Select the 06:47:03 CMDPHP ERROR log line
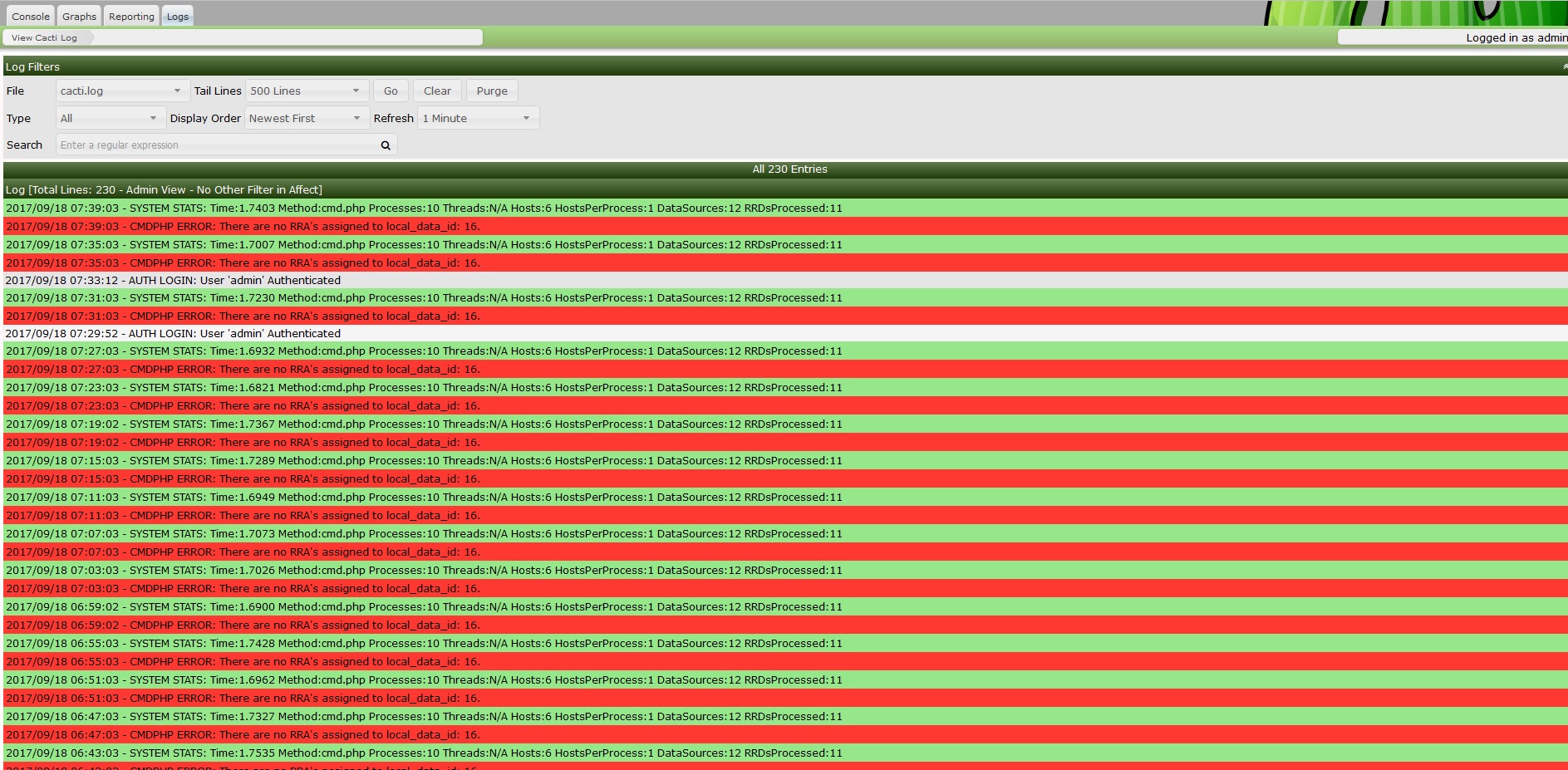1568x770 pixels. pos(785,734)
